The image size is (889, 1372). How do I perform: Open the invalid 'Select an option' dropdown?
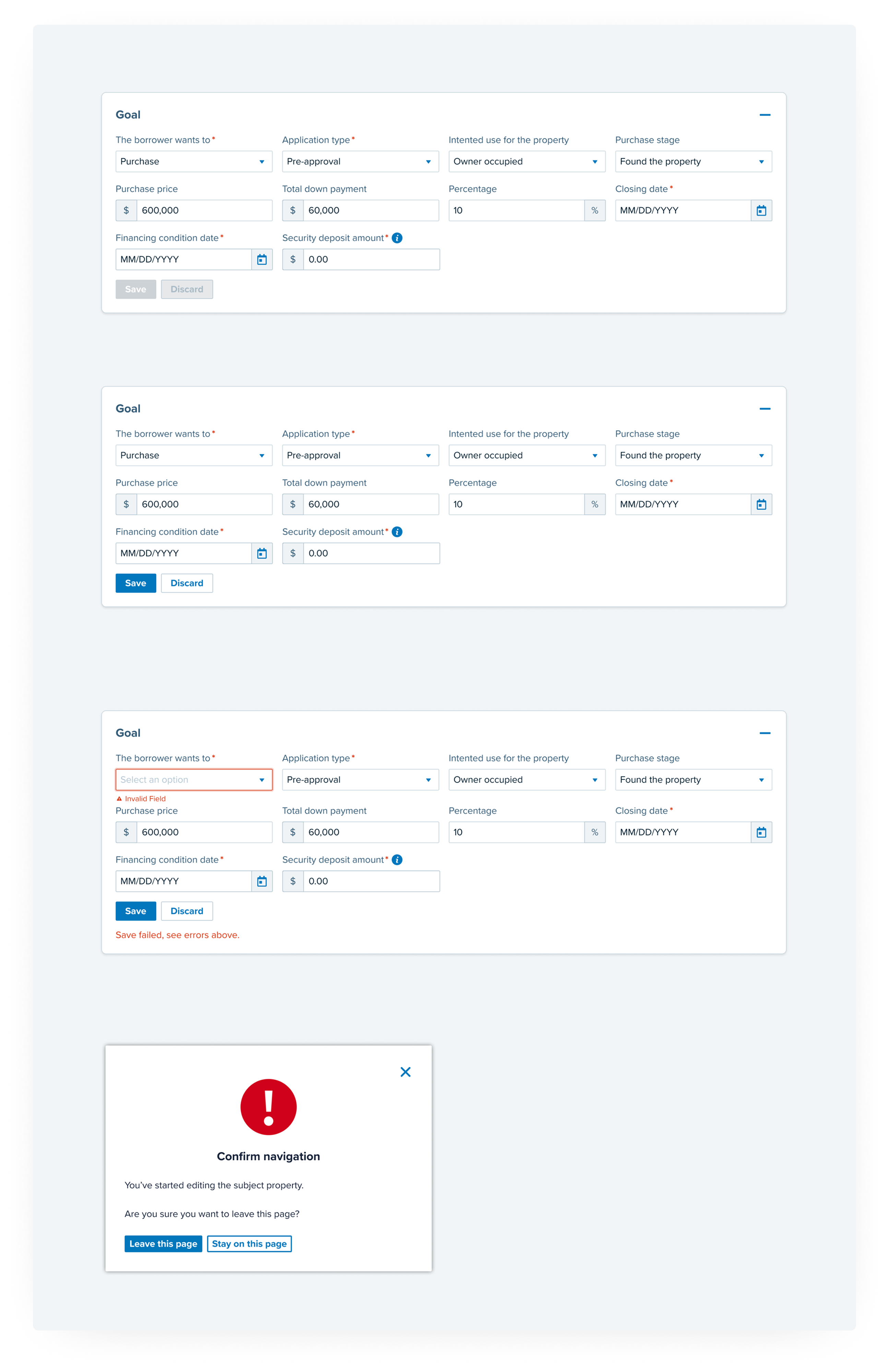194,779
